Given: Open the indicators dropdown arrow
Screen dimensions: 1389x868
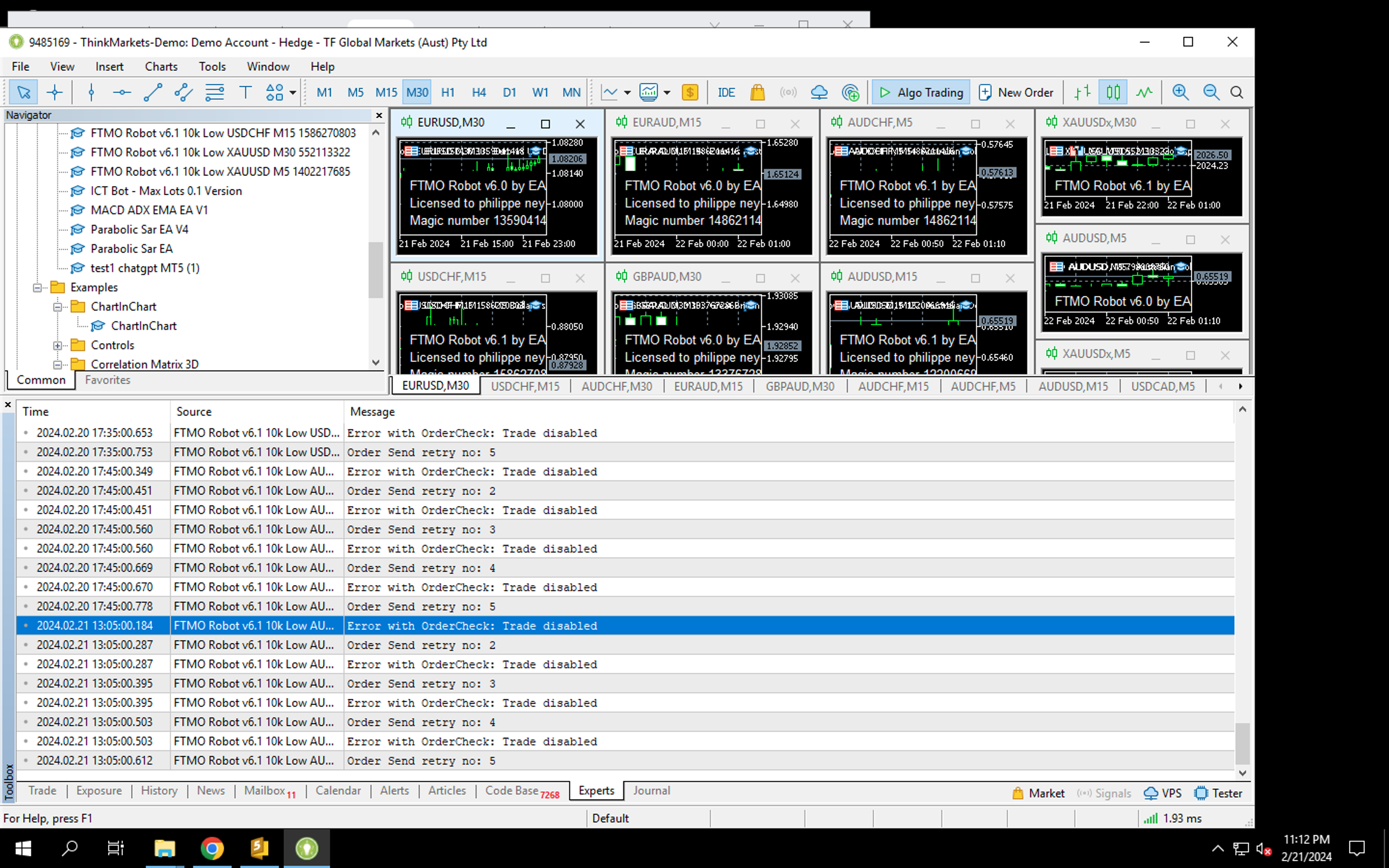Looking at the screenshot, I should click(x=667, y=93).
